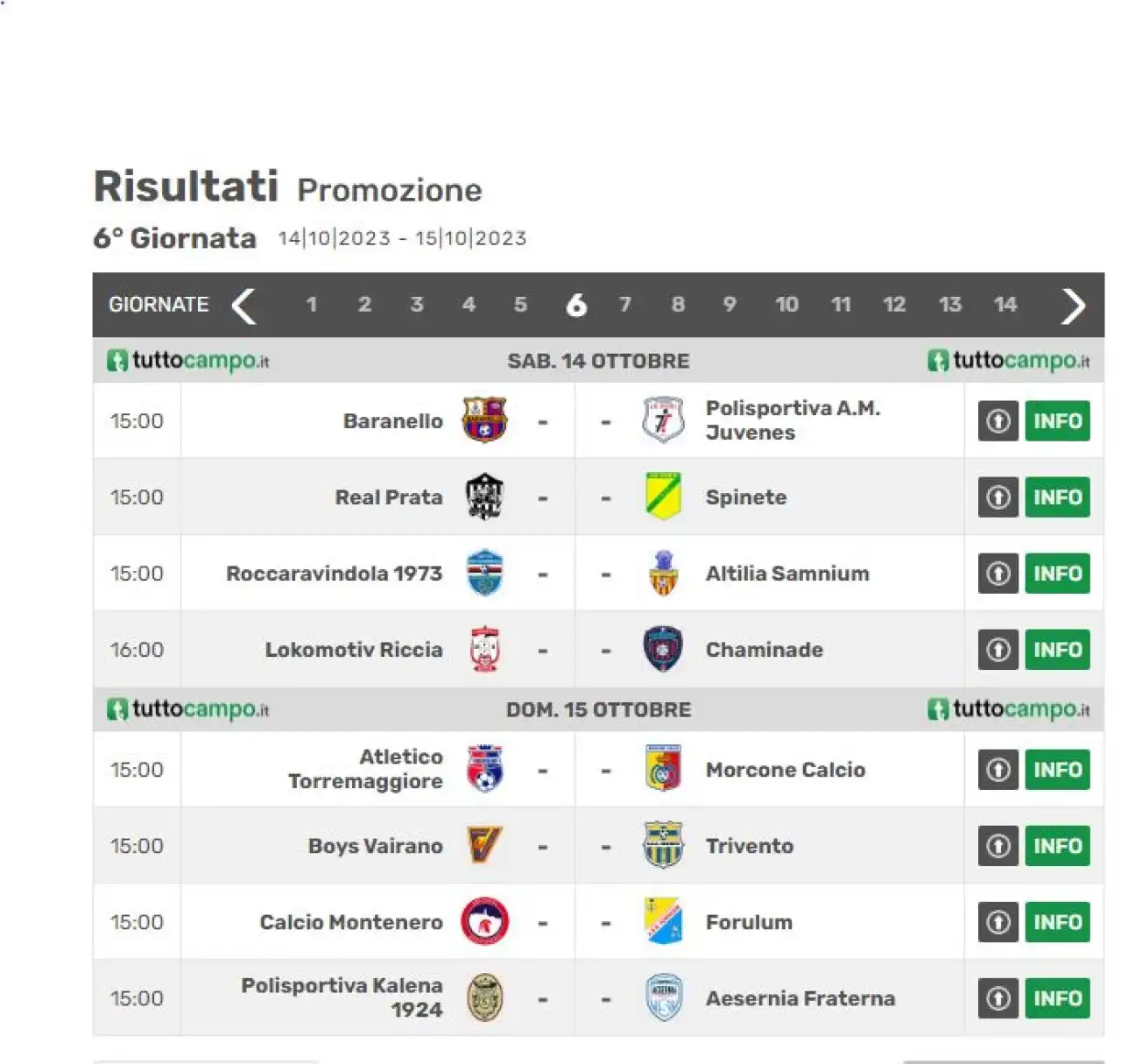The width and height of the screenshot is (1121, 1064).
Task: Click upload icon for Lokomotiv Riccia match
Action: 998,649
